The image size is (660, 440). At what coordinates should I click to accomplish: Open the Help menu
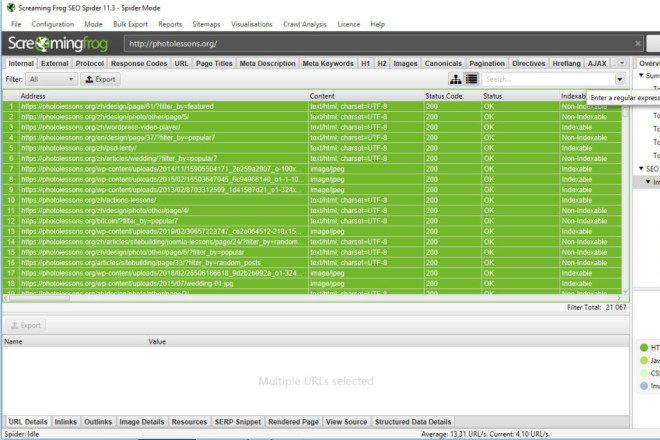(378, 24)
